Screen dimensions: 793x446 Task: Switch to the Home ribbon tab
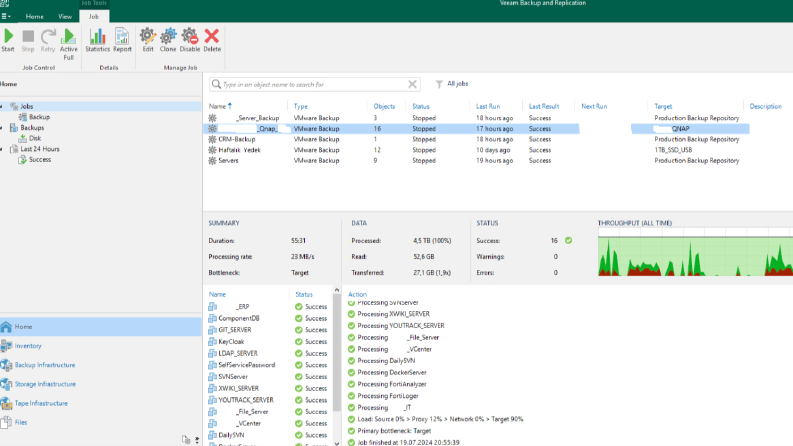[x=34, y=16]
